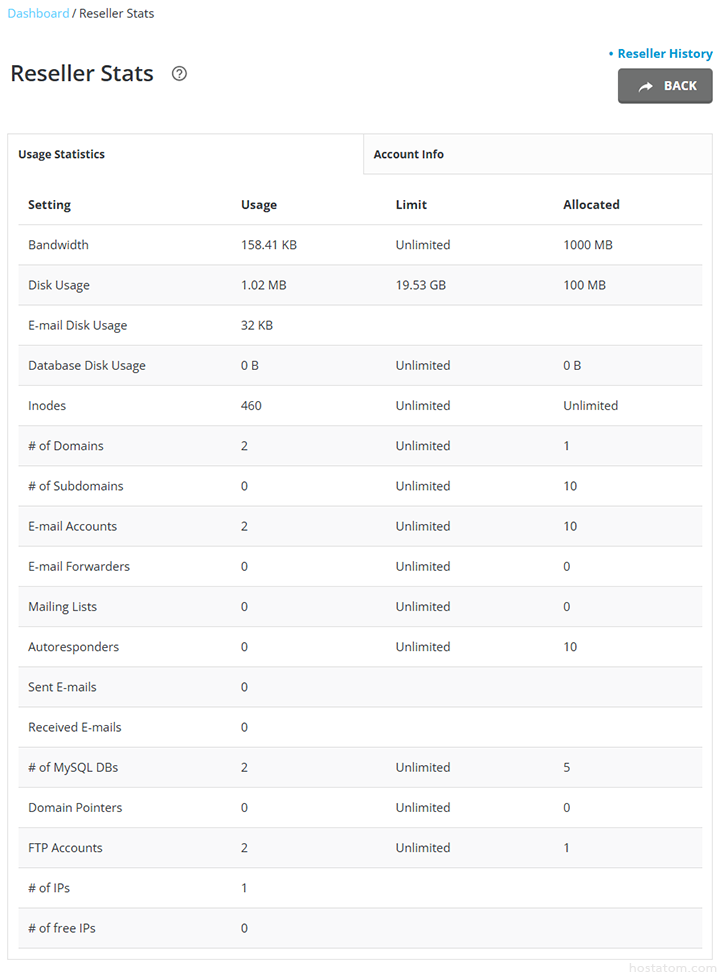Click the Allocated column header
Viewport: 720px width, 976px height.
pyautogui.click(x=591, y=205)
